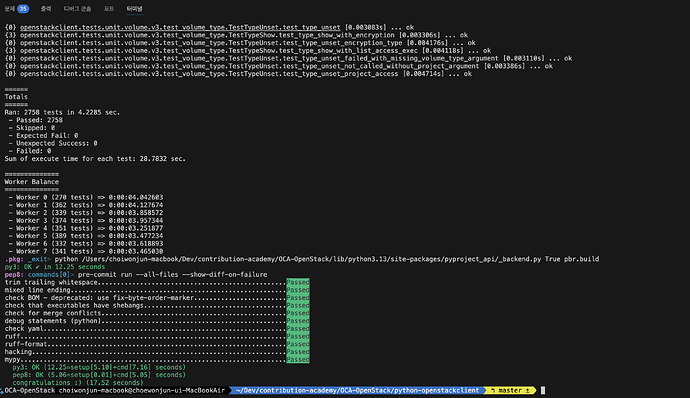This screenshot has height=398, width=690.
Task: Click the 35 problems count badge
Action: point(23,9)
